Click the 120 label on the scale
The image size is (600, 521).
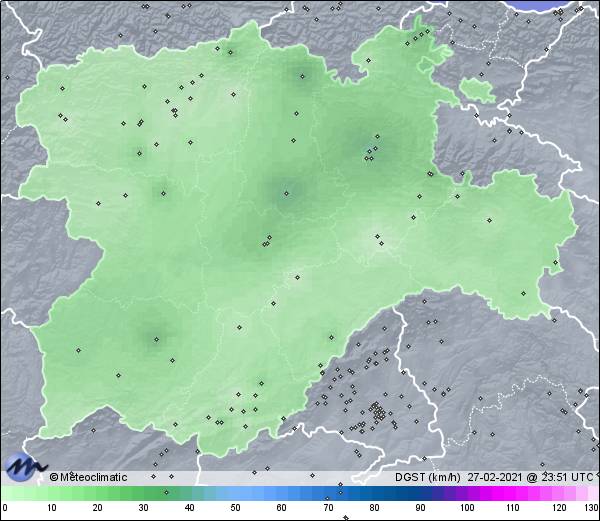[559, 508]
